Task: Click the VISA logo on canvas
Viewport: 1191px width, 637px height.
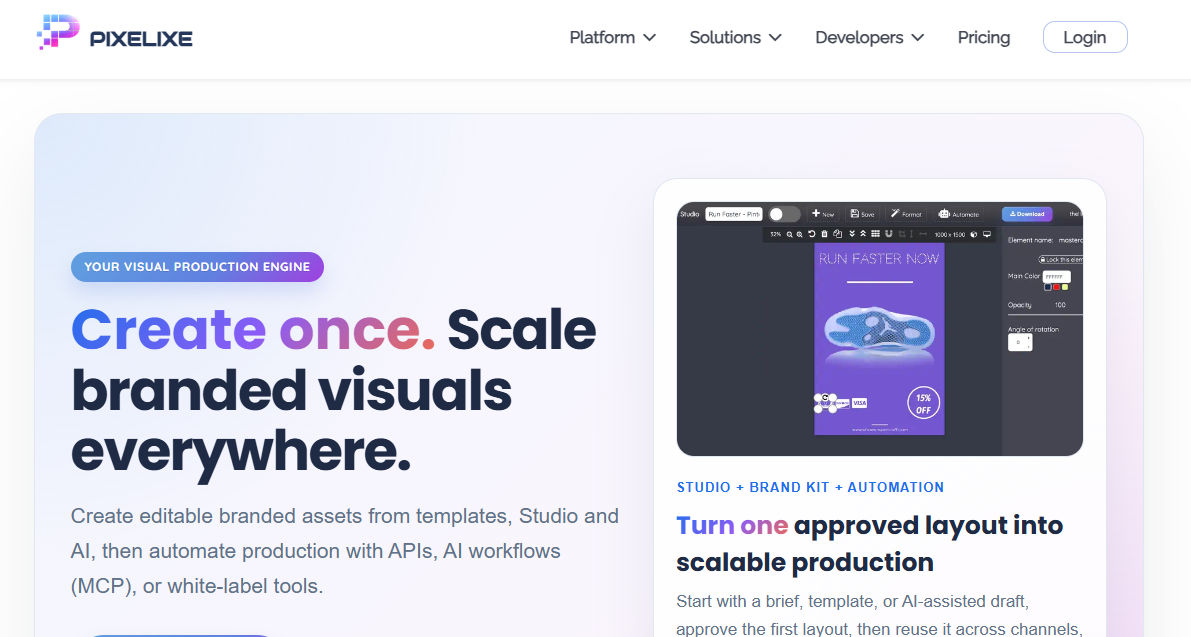Action: (859, 402)
